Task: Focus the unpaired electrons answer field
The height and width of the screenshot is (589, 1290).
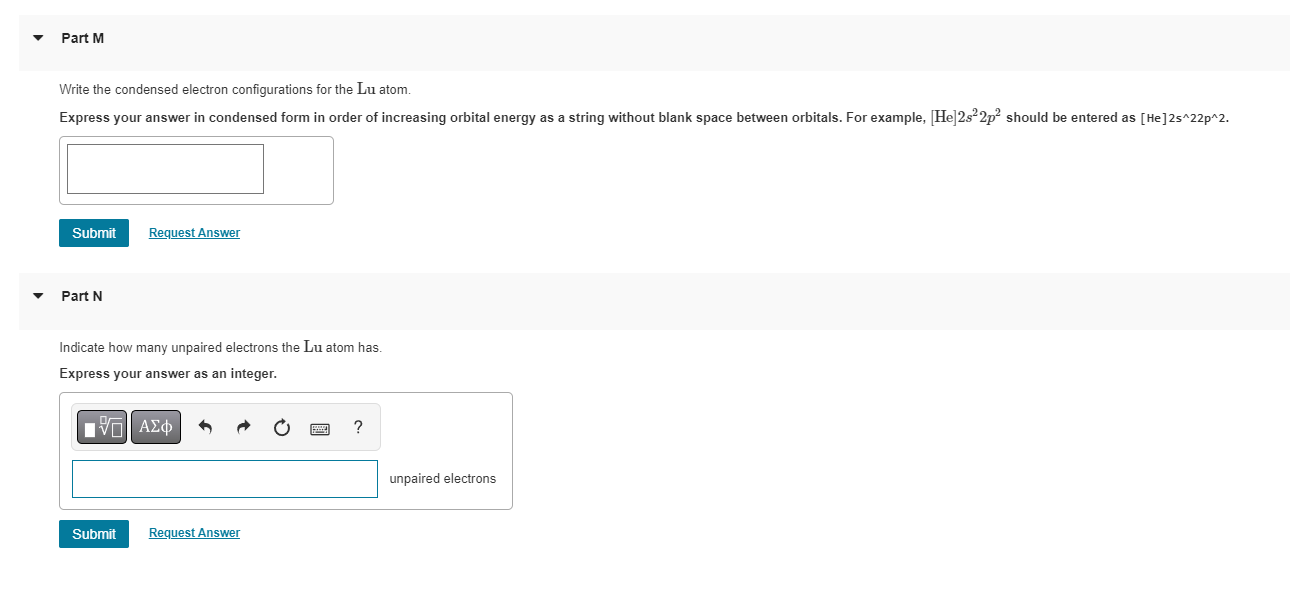Action: (225, 479)
